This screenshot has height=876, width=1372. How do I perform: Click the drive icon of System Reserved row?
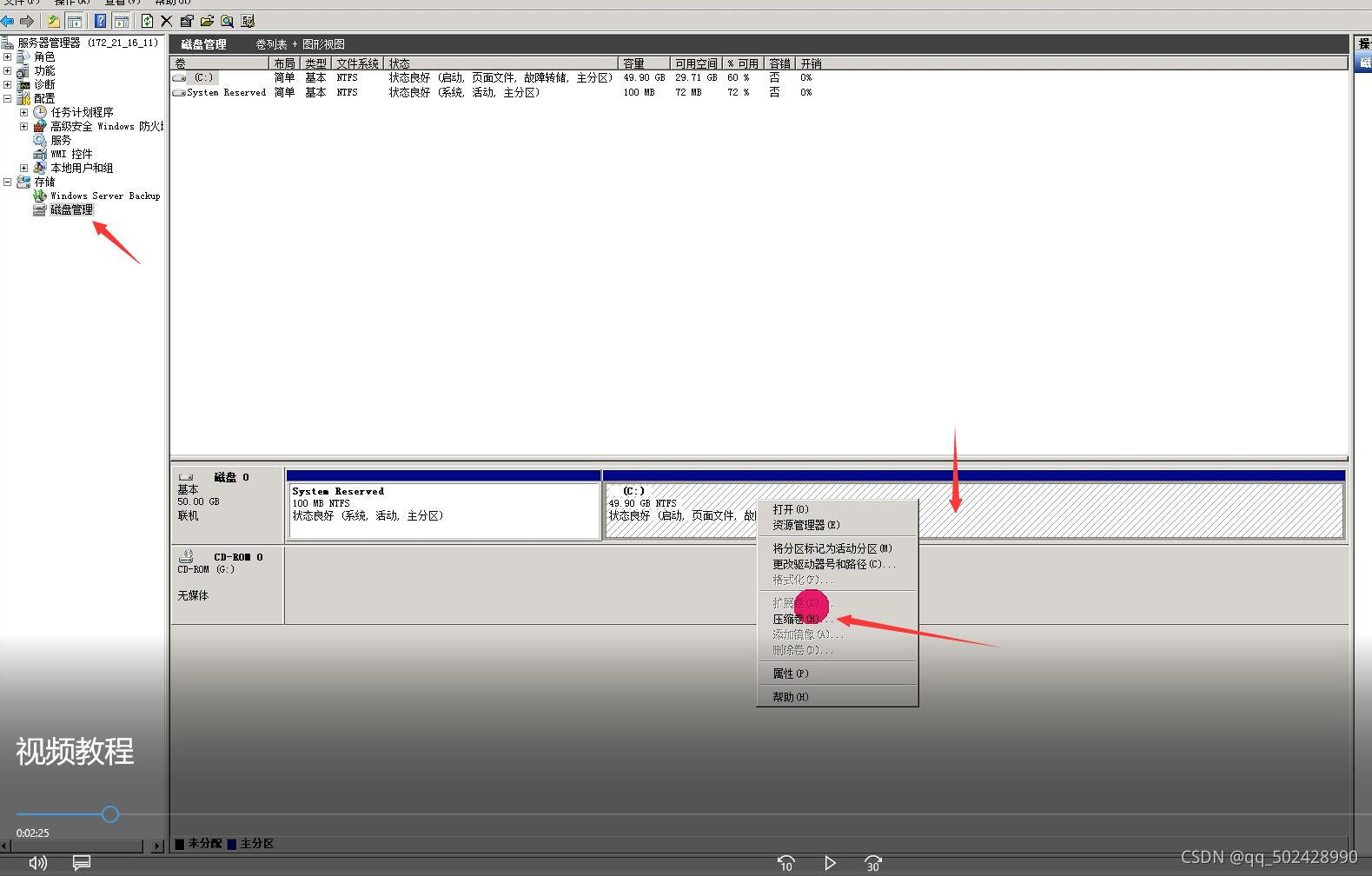(x=179, y=92)
